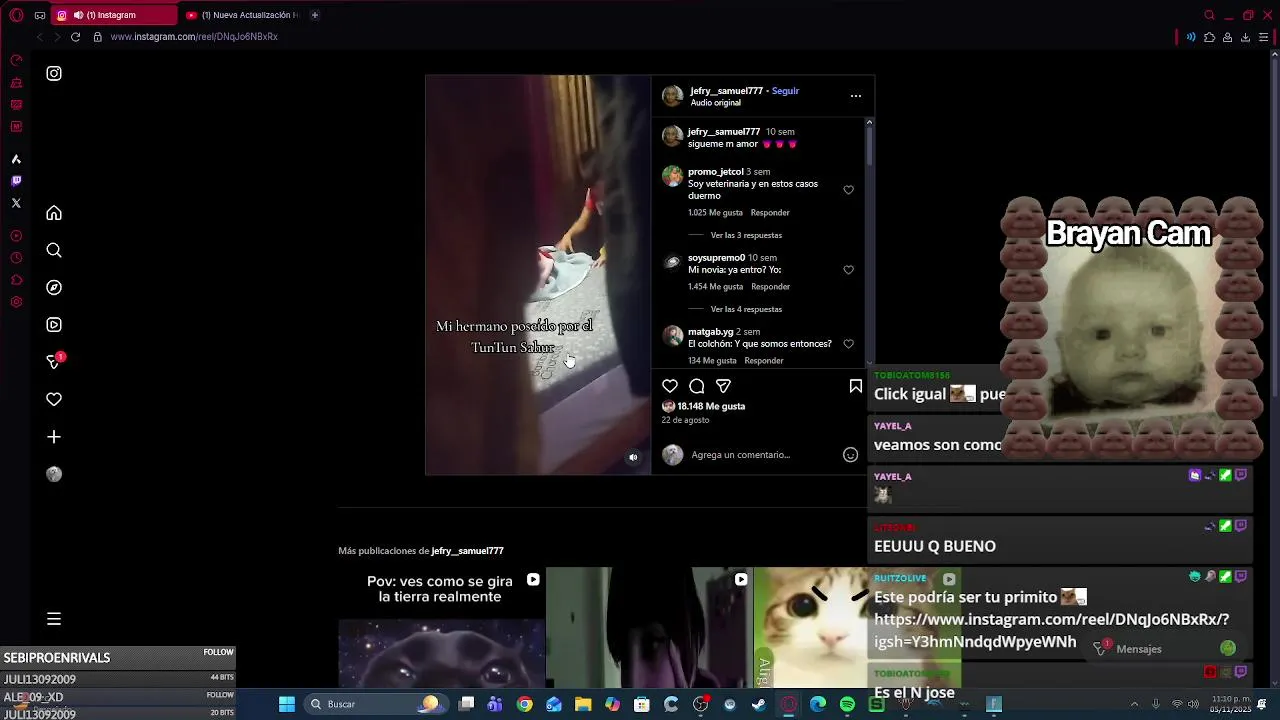Screen dimensions: 1280x720
Task: Click the Instagram logo icon
Action: [x=54, y=73]
